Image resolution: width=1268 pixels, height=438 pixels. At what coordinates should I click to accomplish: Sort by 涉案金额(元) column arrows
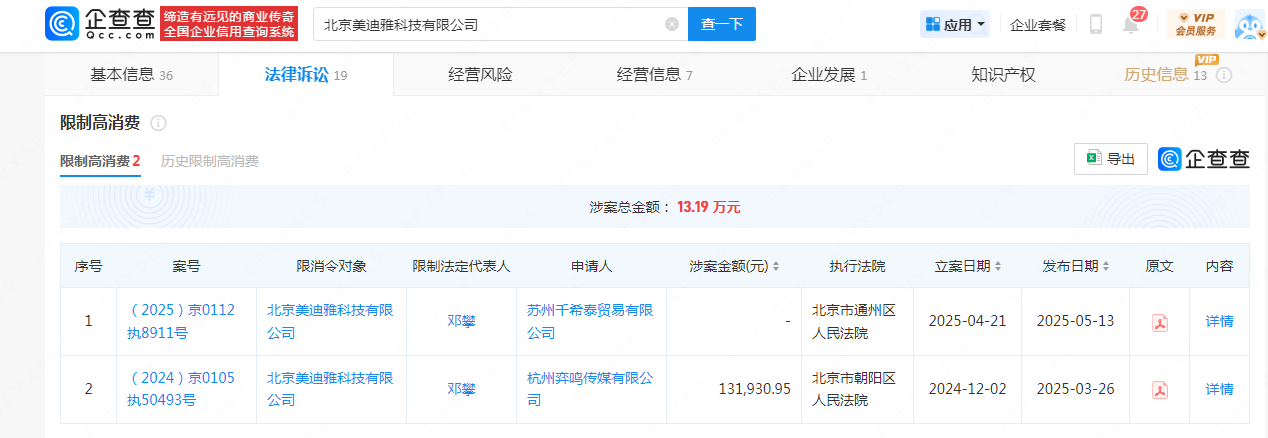pyautogui.click(x=776, y=267)
